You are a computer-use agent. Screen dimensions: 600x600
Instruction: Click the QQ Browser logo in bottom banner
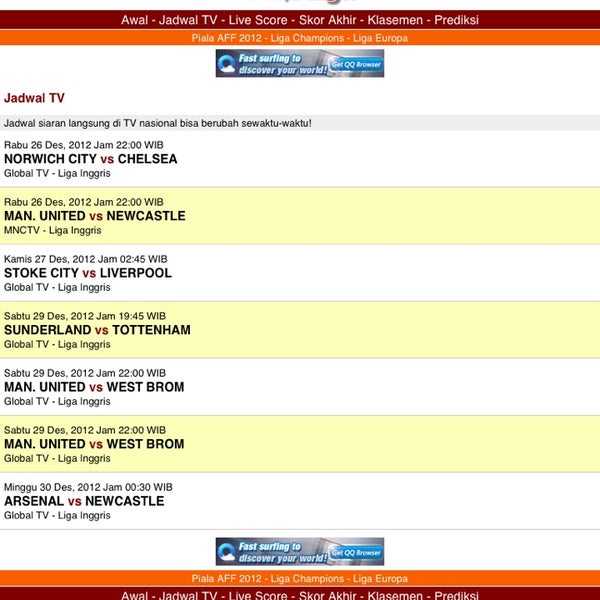coord(227,552)
